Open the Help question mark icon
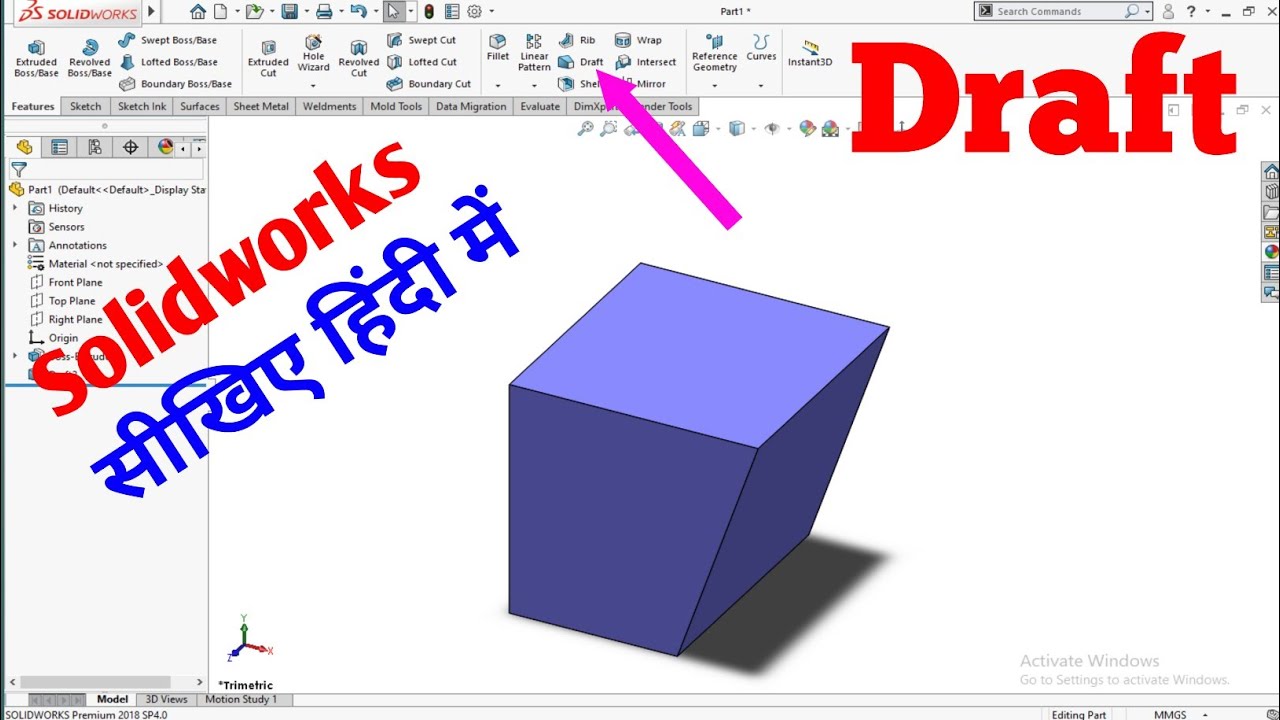Screen dimensions: 1280x720 point(1191,12)
